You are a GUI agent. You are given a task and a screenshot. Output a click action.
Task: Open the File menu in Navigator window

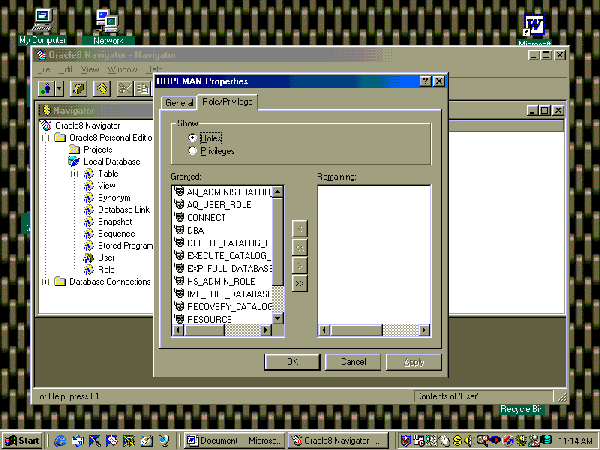[x=44, y=70]
